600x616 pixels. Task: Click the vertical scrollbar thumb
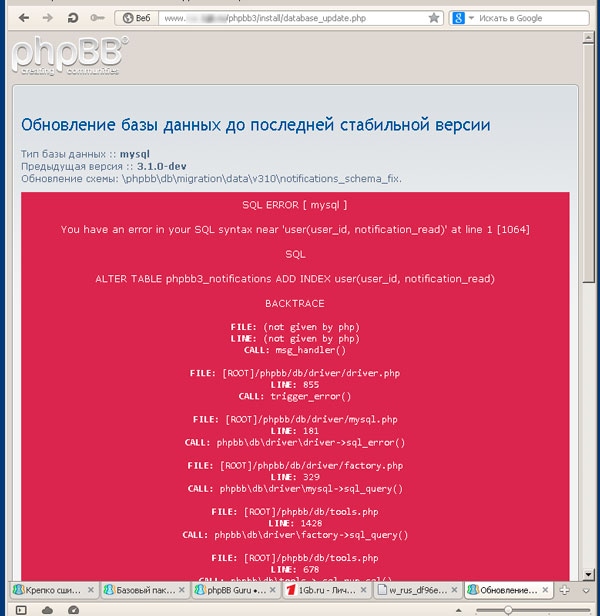588,163
